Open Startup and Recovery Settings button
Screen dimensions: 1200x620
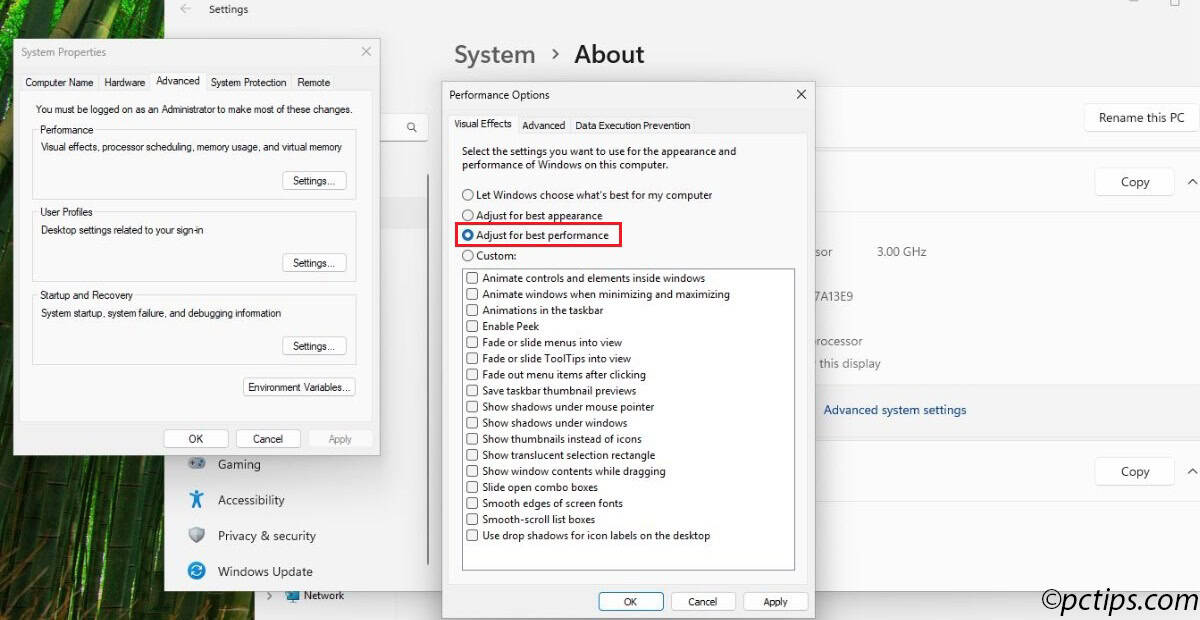[314, 346]
